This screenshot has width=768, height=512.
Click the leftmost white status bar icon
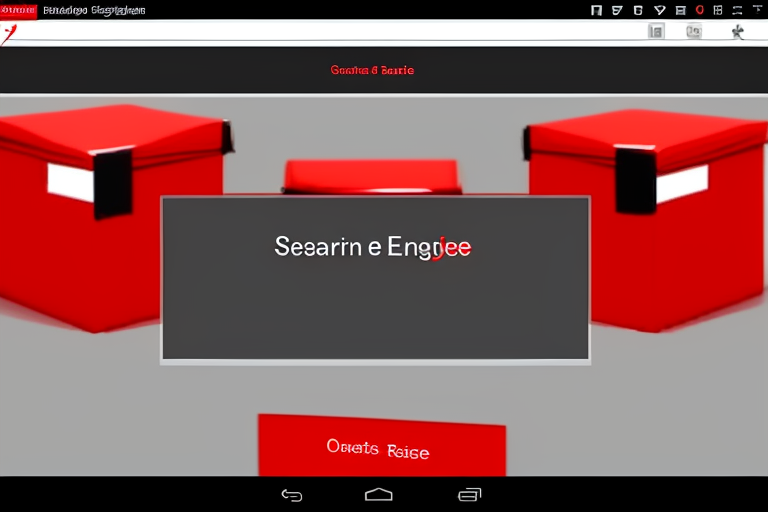pos(596,10)
